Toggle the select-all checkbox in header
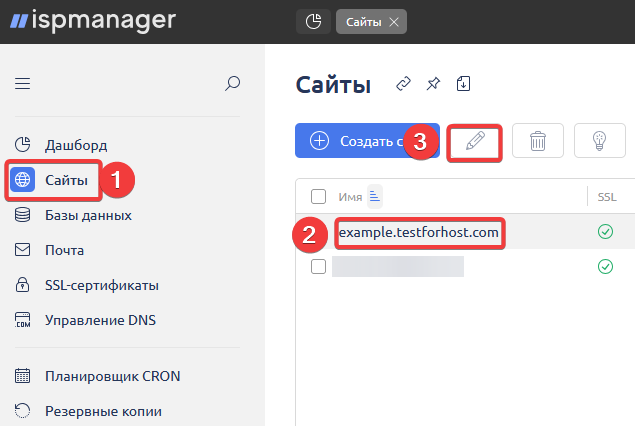 (319, 196)
